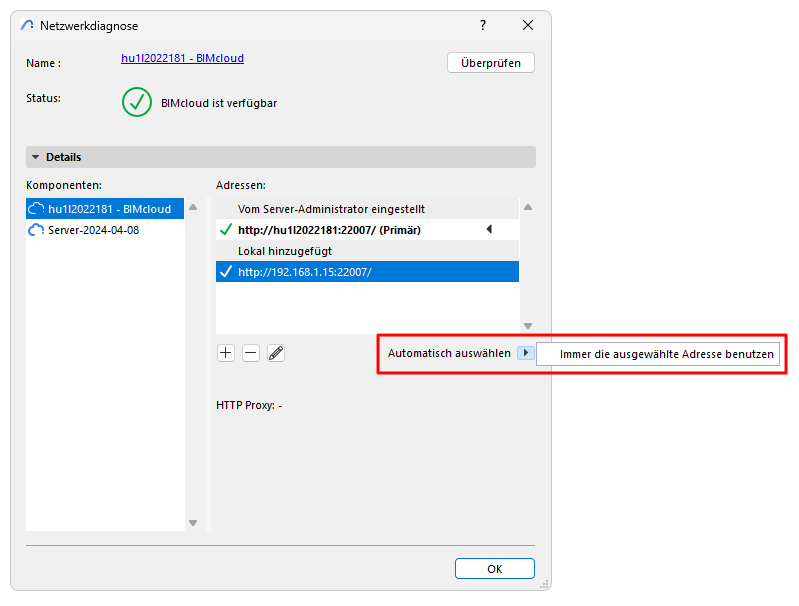The image size is (799, 606).
Task: Open the Automatisch auswählen arrow menu
Action: (525, 353)
